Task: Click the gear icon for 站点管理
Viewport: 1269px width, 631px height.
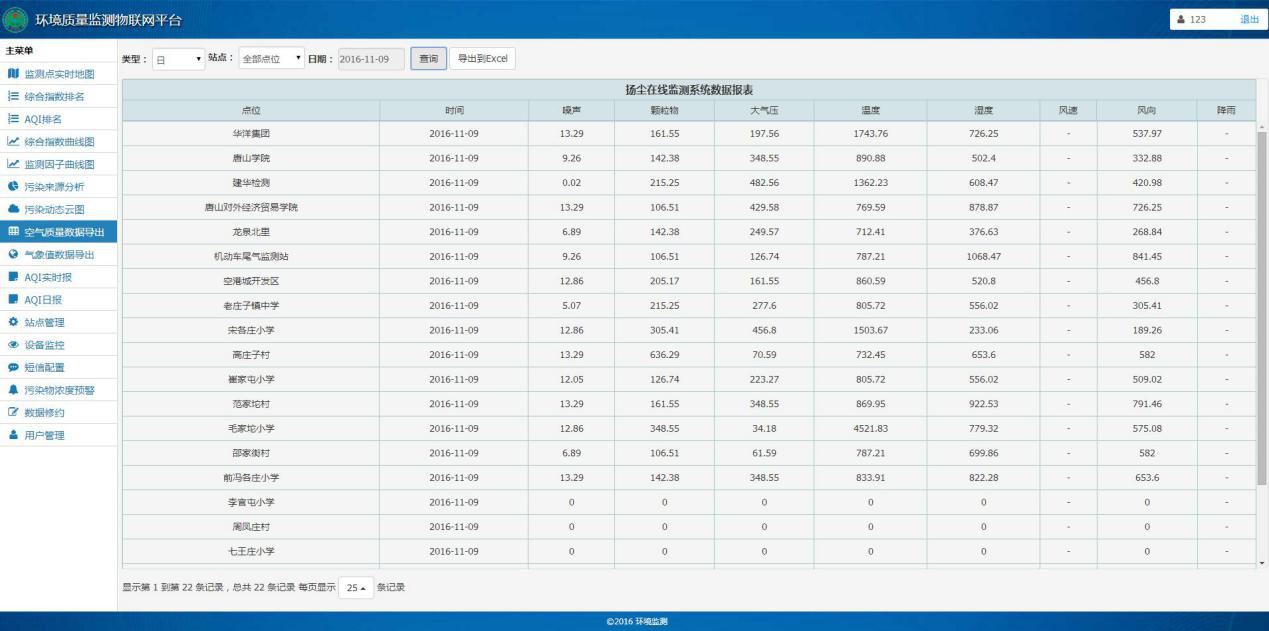Action: (13, 322)
